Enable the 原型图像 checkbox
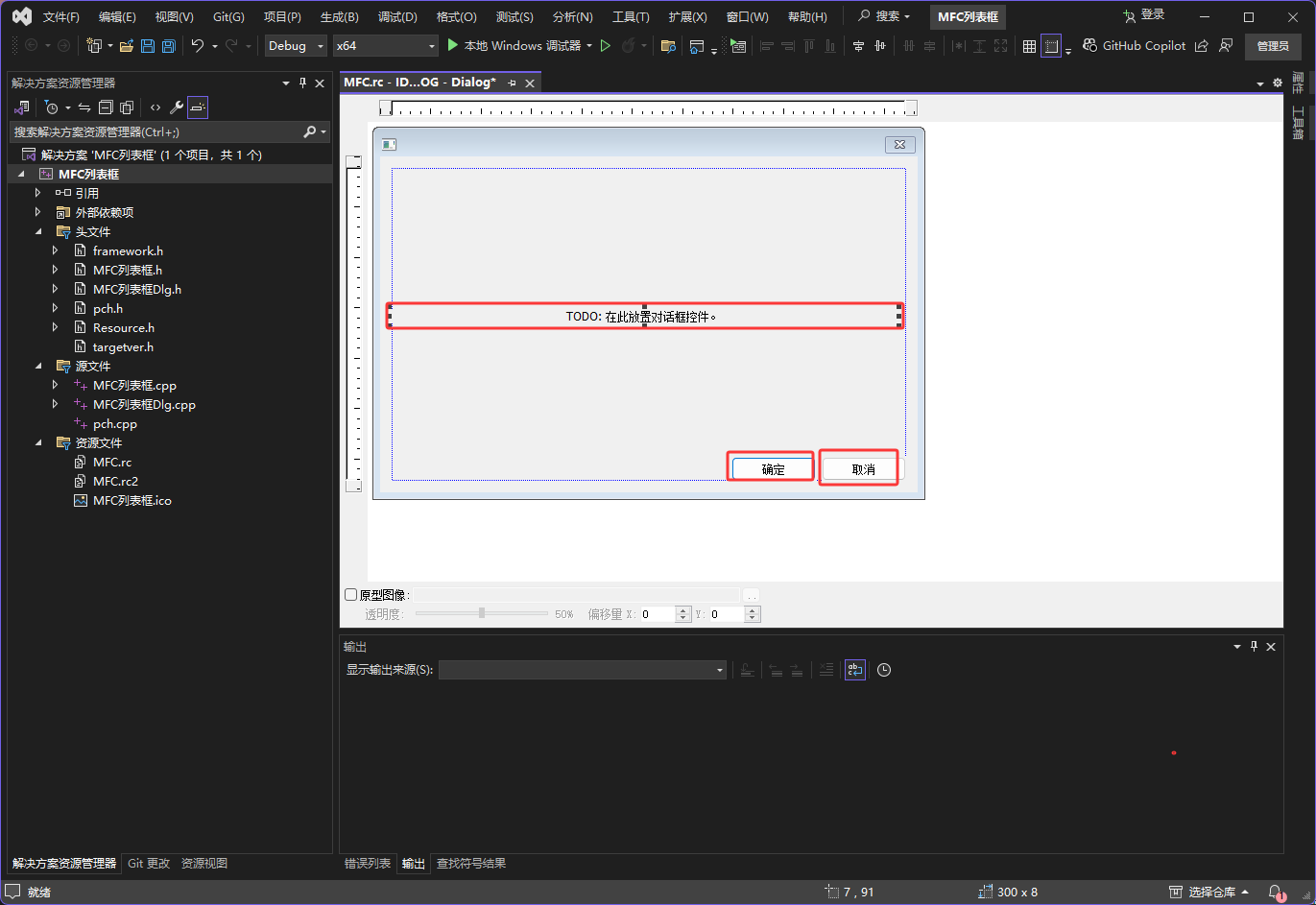Image resolution: width=1316 pixels, height=905 pixels. [x=351, y=595]
